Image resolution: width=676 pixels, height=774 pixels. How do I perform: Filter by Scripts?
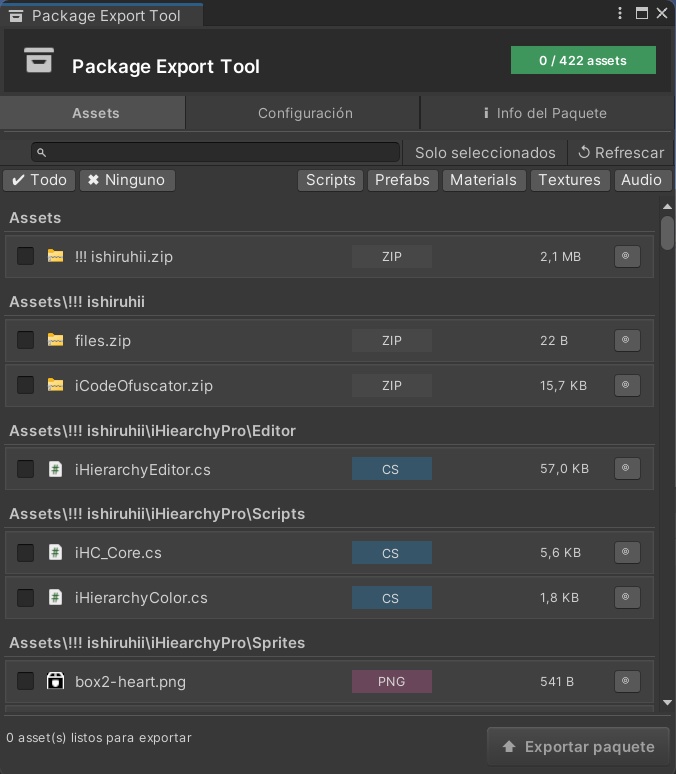click(330, 180)
